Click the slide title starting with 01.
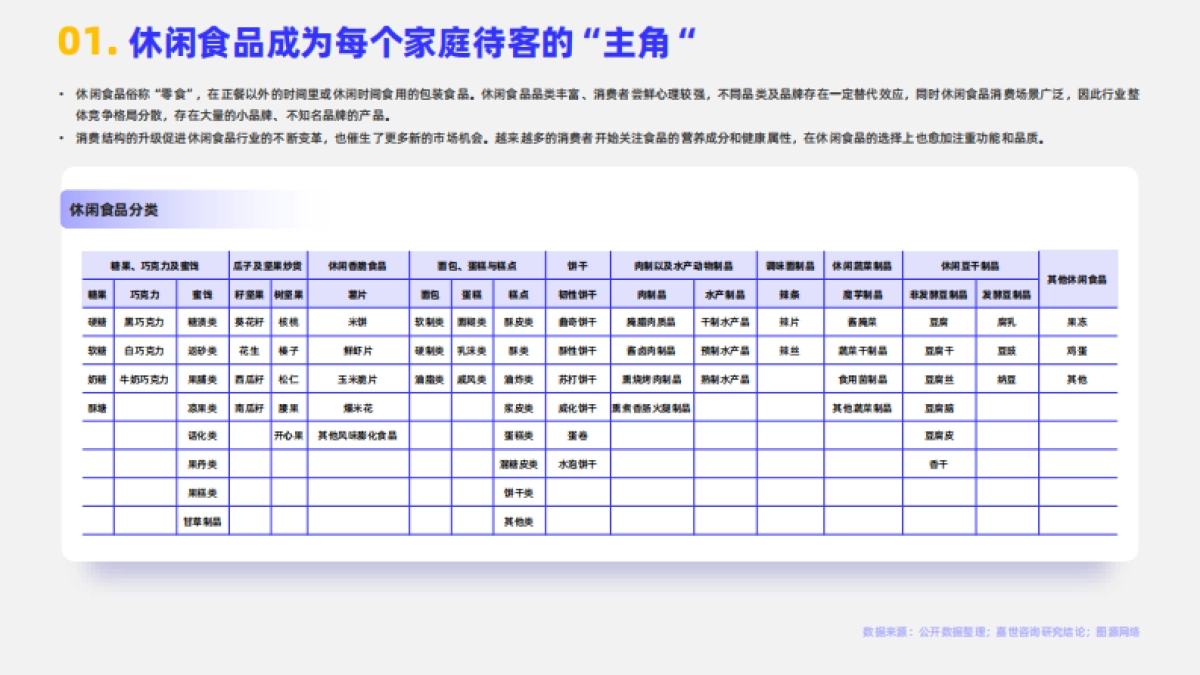Image resolution: width=1200 pixels, height=675 pixels. pos(377,42)
